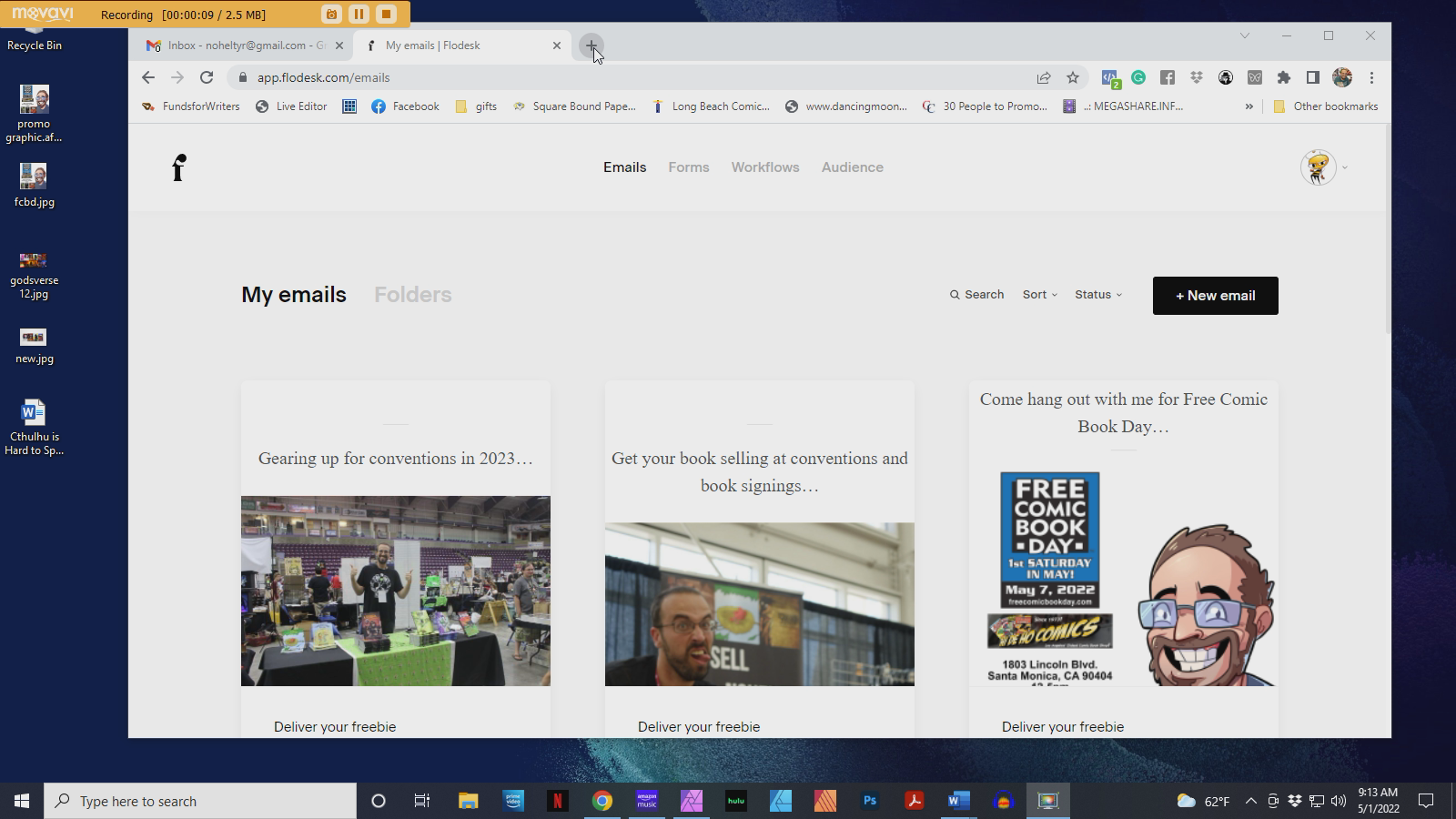
Task: Open the Status filter dropdown
Action: coord(1097,295)
